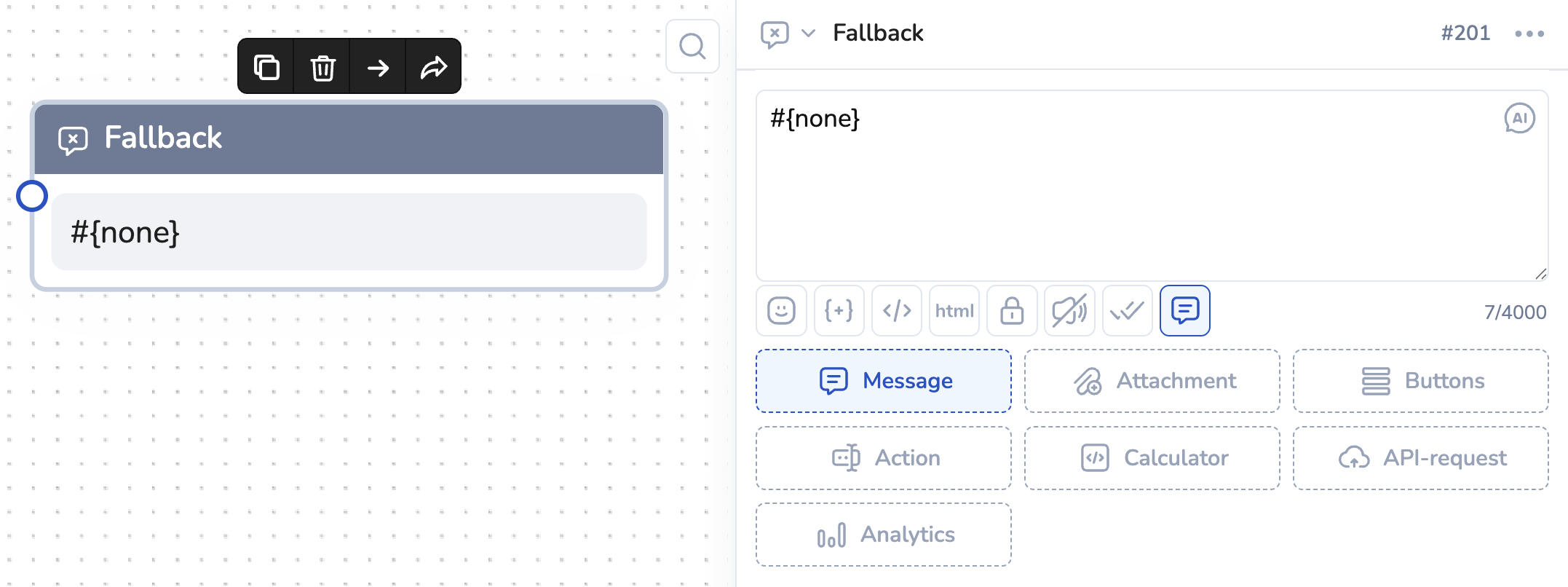Add an Attachment component
This screenshot has height=587, width=1568.
pyautogui.click(x=1152, y=381)
